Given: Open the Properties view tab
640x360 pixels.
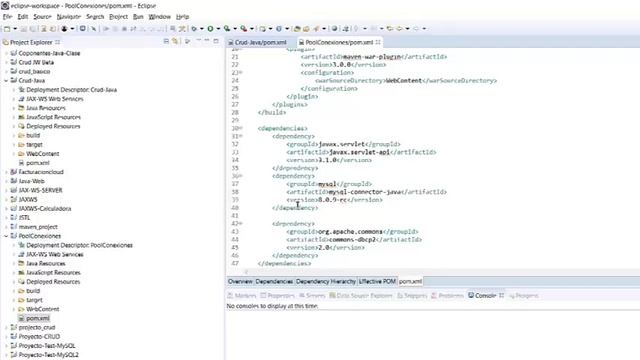Looking at the screenshot, I should pyautogui.click(x=277, y=296).
